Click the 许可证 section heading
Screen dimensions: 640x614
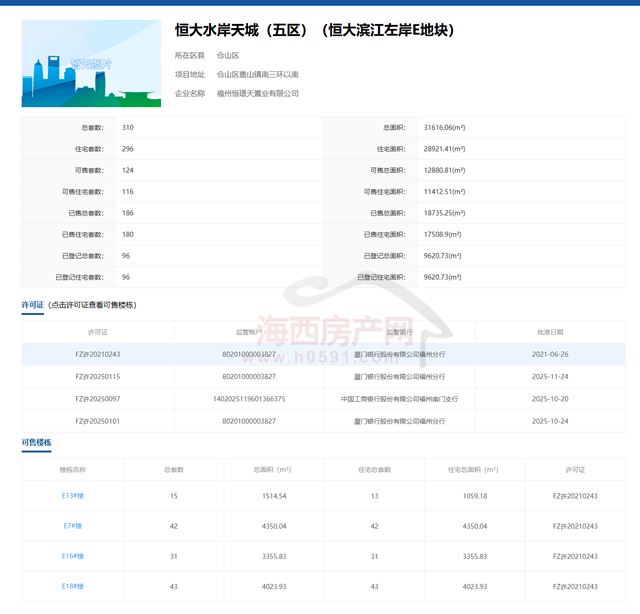34,305
